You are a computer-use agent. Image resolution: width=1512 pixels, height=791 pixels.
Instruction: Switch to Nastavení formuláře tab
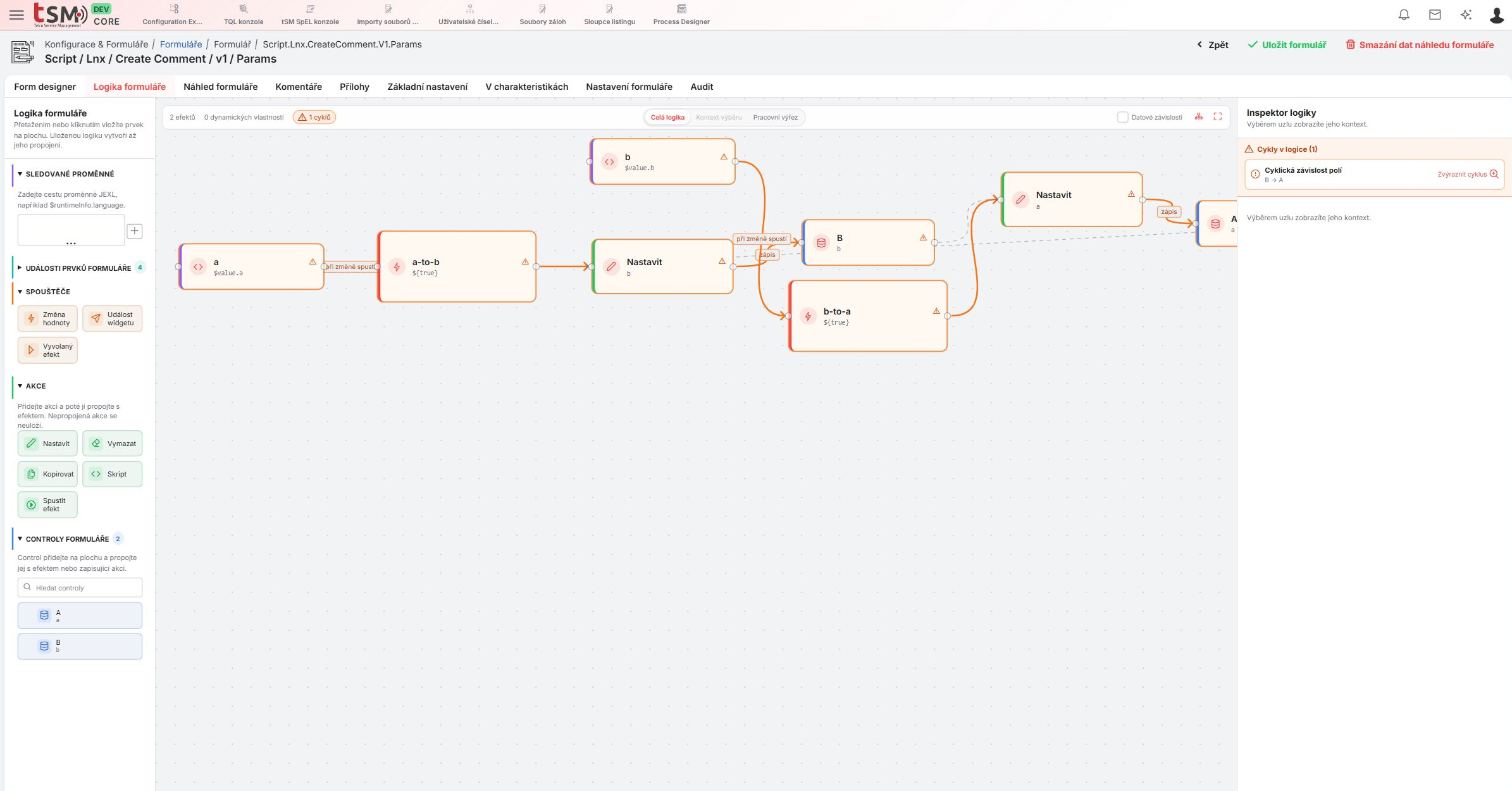click(x=629, y=87)
